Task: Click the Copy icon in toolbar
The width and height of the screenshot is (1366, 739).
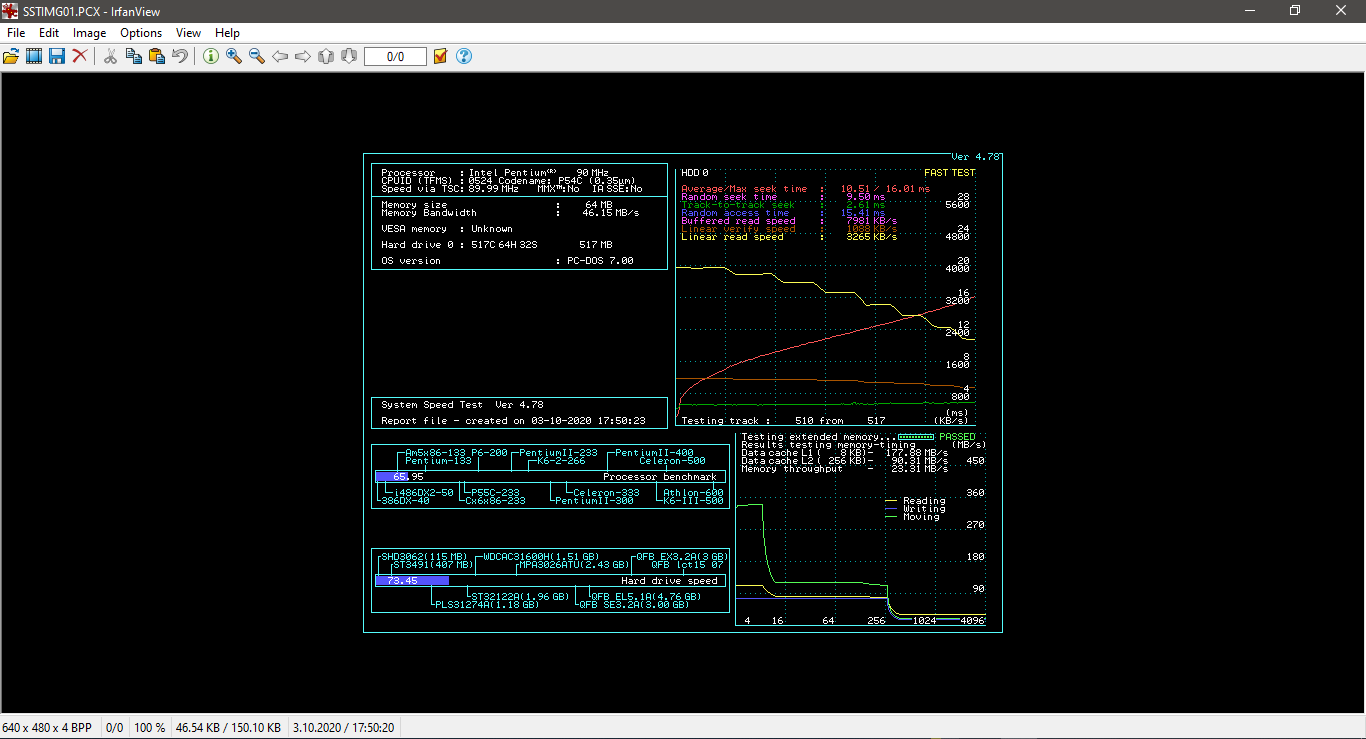Action: click(x=134, y=57)
